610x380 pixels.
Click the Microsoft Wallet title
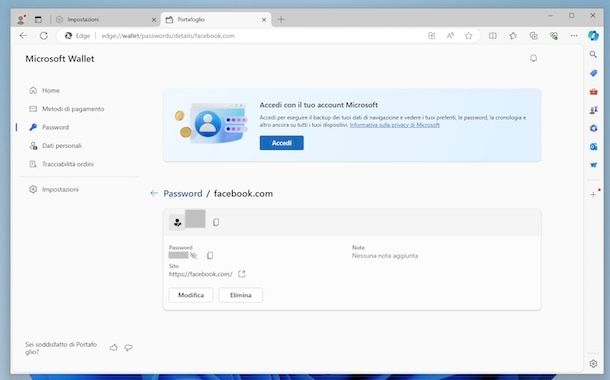pos(60,59)
